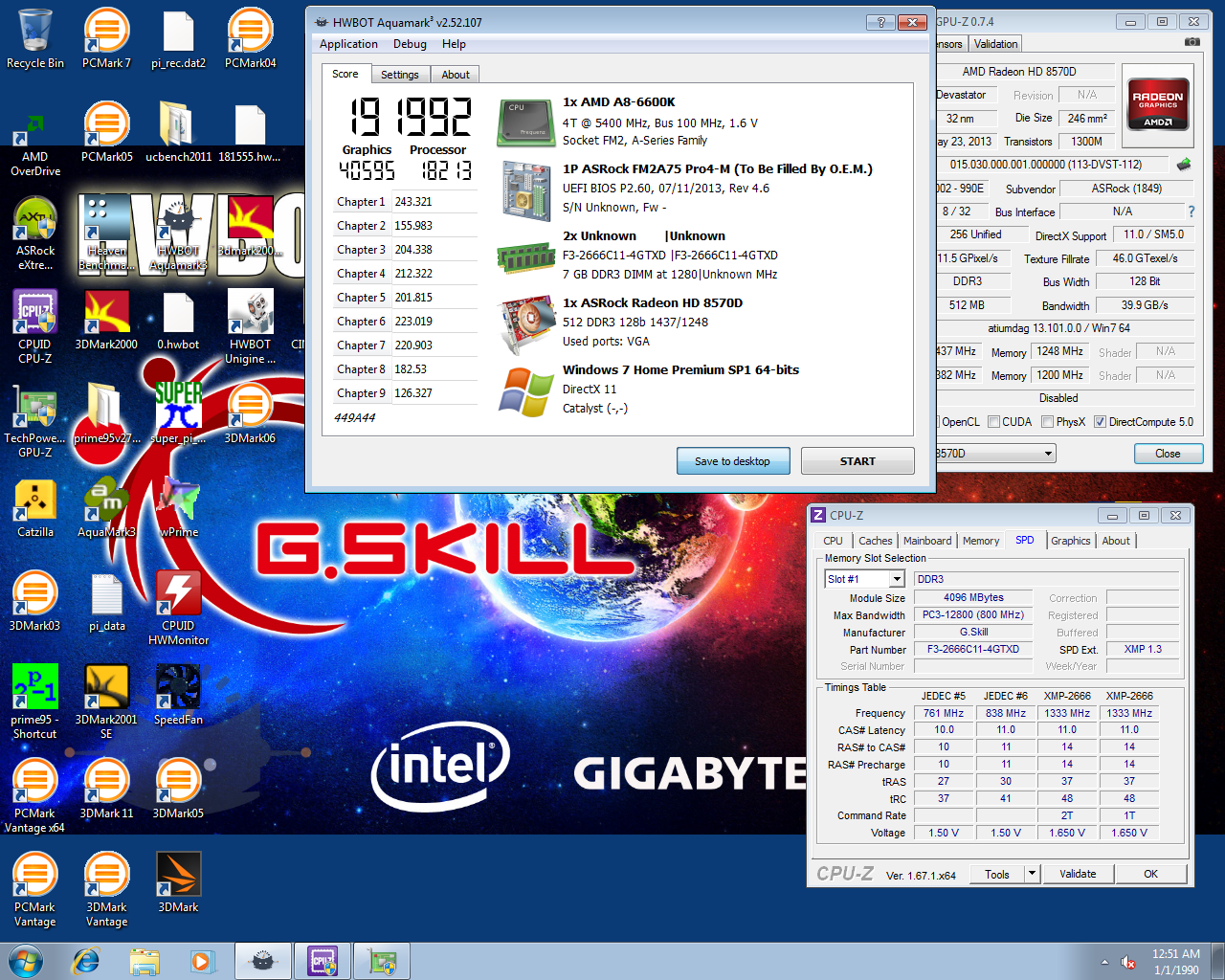Open the CPUID HWMonitor shortcut
The image size is (1225, 980).
pos(178,609)
